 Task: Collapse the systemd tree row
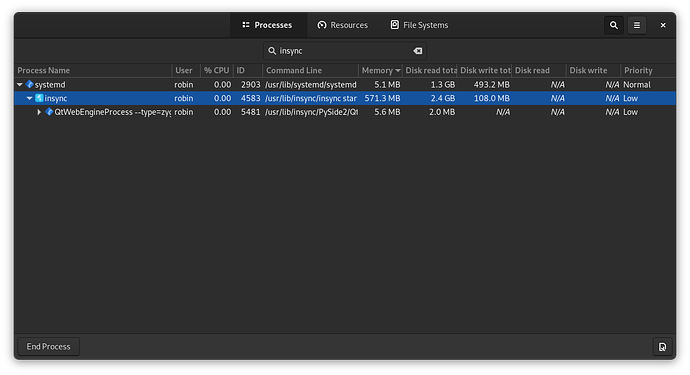click(x=20, y=84)
